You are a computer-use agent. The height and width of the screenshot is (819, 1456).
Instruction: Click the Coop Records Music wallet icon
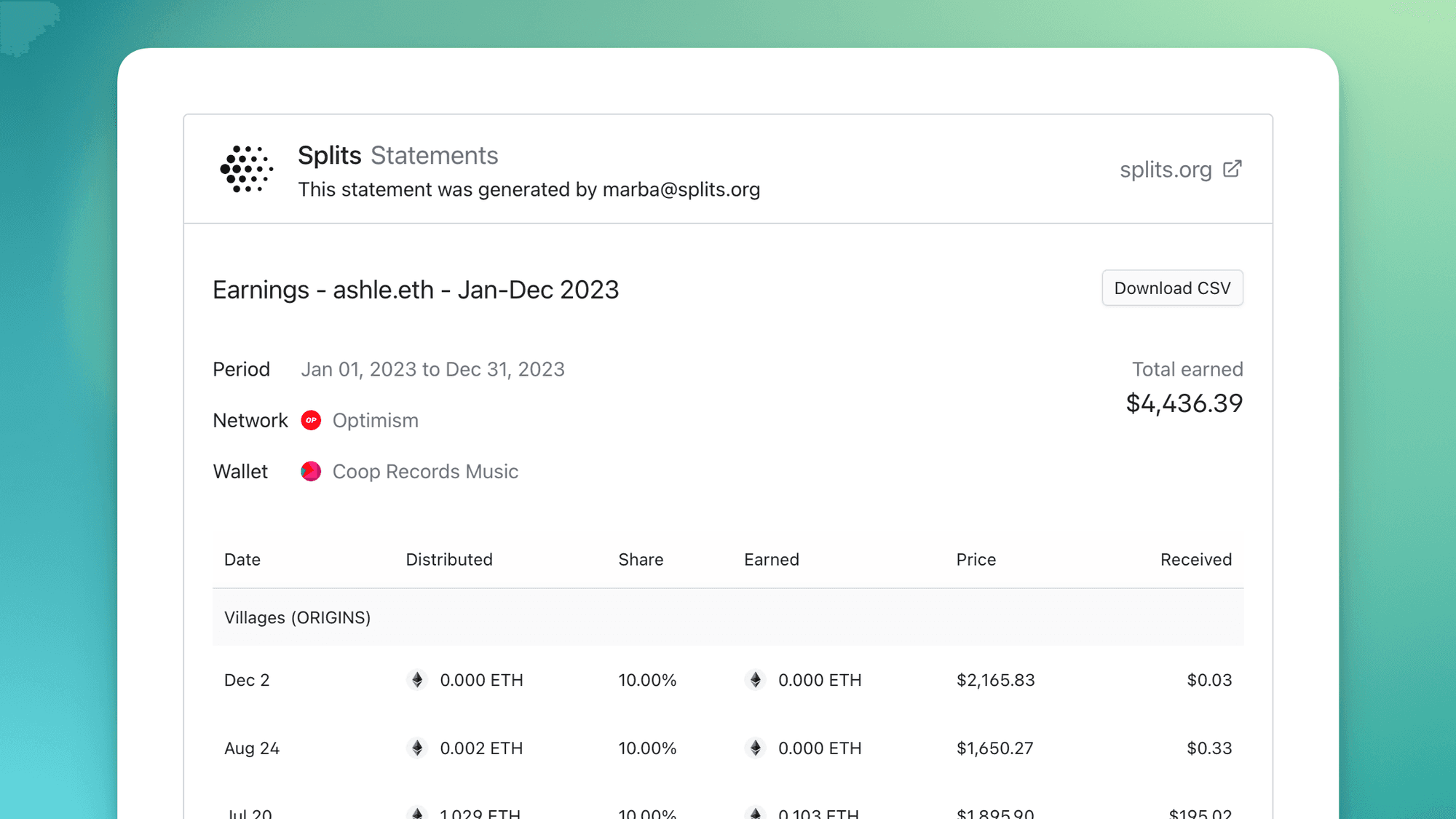pyautogui.click(x=311, y=471)
